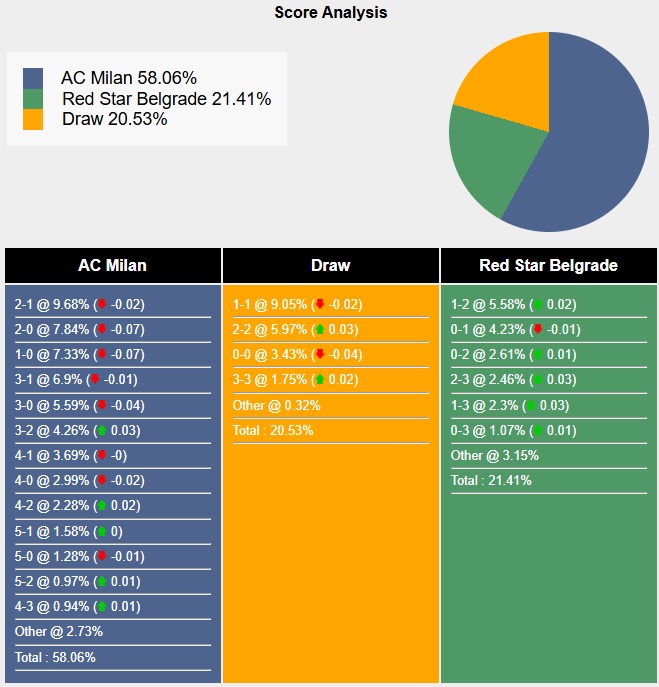The image size is (659, 687).
Task: Click the green up arrow beside 5-1 score
Action: point(101,531)
